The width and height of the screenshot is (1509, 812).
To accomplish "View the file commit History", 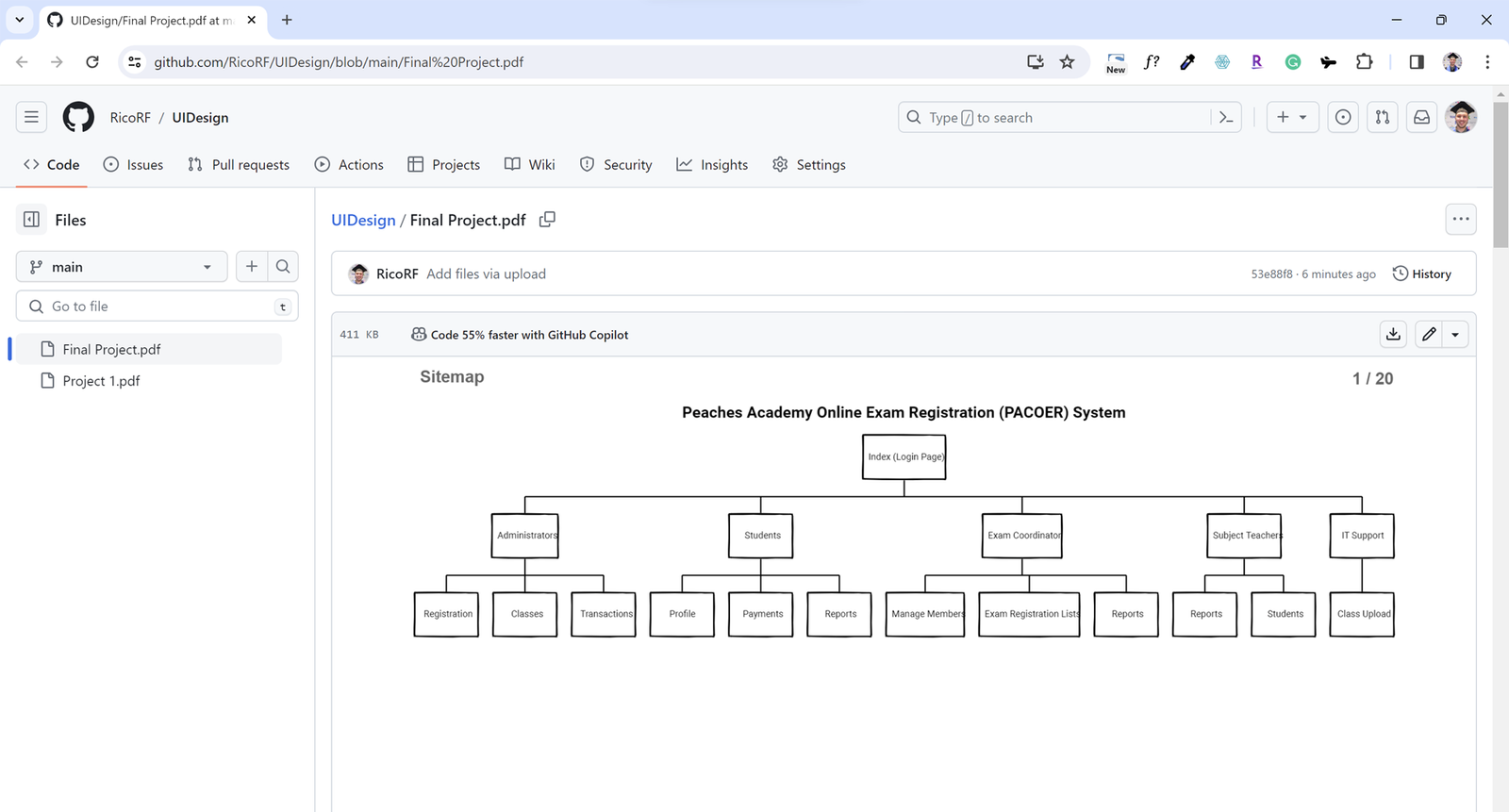I will pyautogui.click(x=1421, y=274).
